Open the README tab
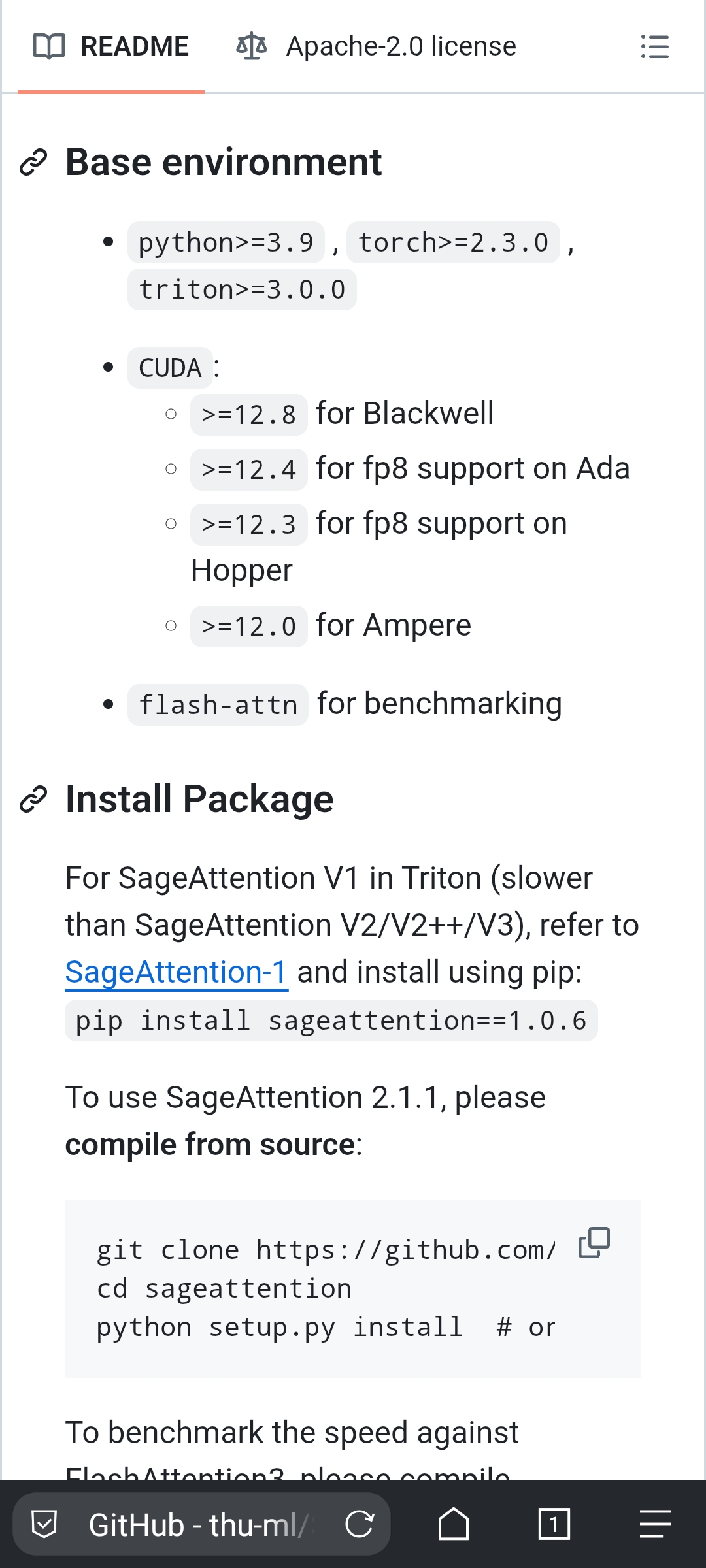The width and height of the screenshot is (706, 1568). click(111, 46)
